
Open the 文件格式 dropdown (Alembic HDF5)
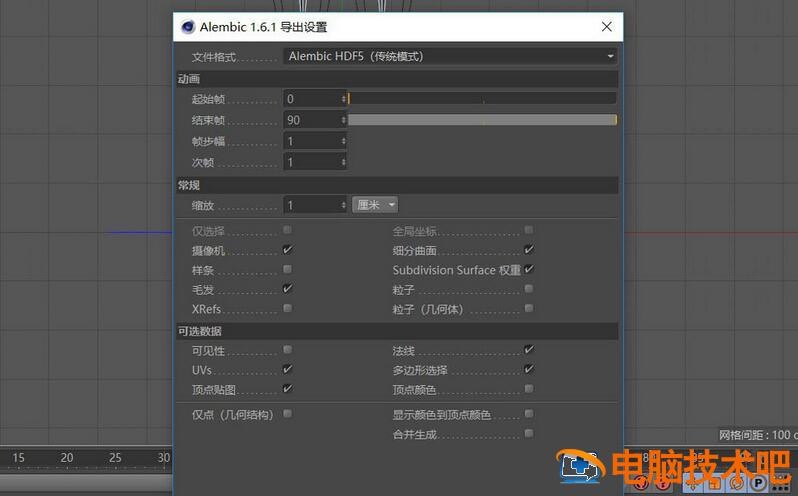[450, 56]
